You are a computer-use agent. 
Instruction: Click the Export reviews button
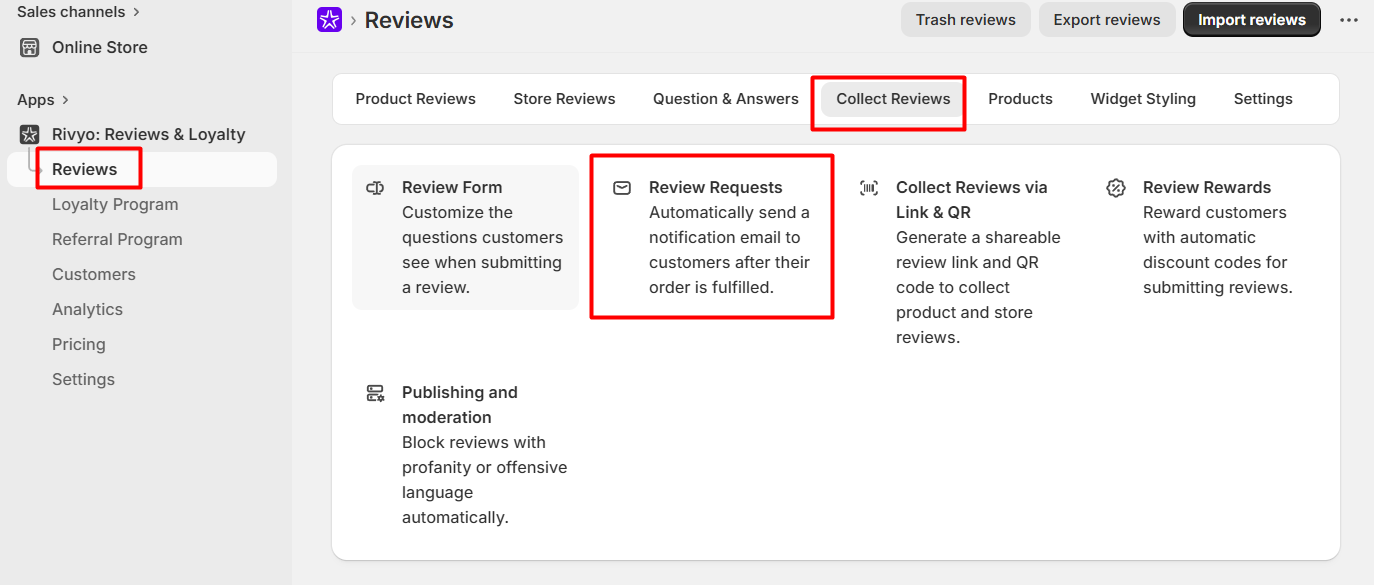click(1107, 20)
